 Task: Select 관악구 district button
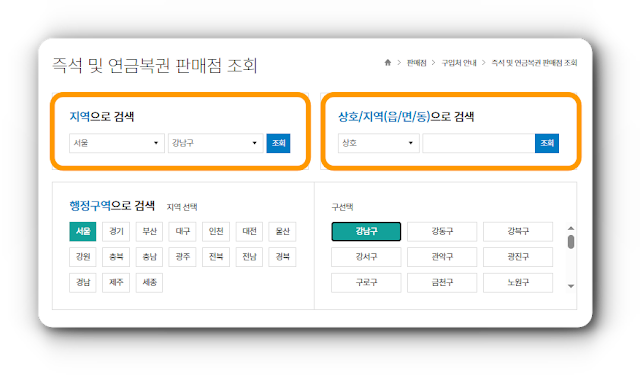442,257
